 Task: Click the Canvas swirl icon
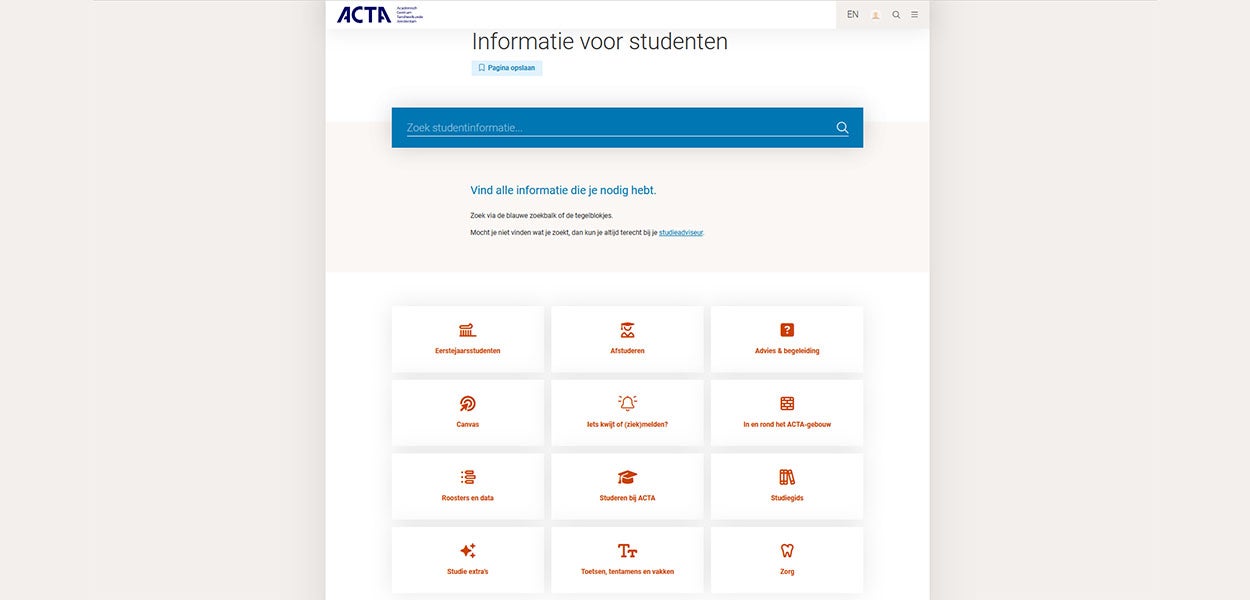[467, 403]
